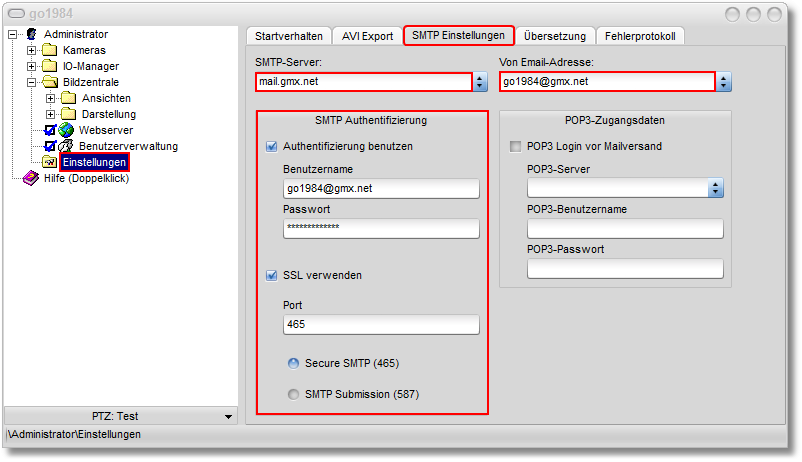Click the Webserver globe icon

[x=66, y=130]
